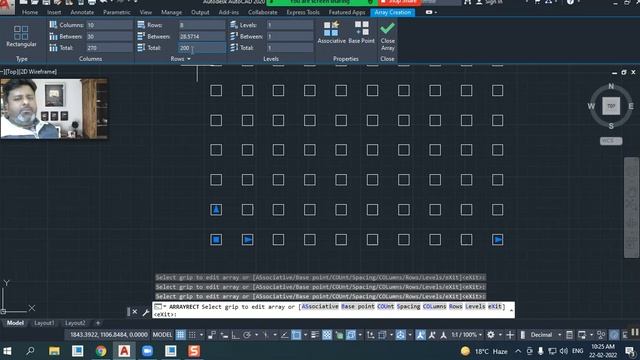Click the Stop Share red button
Viewport: 640px width, 360px height.
click(399, 2)
